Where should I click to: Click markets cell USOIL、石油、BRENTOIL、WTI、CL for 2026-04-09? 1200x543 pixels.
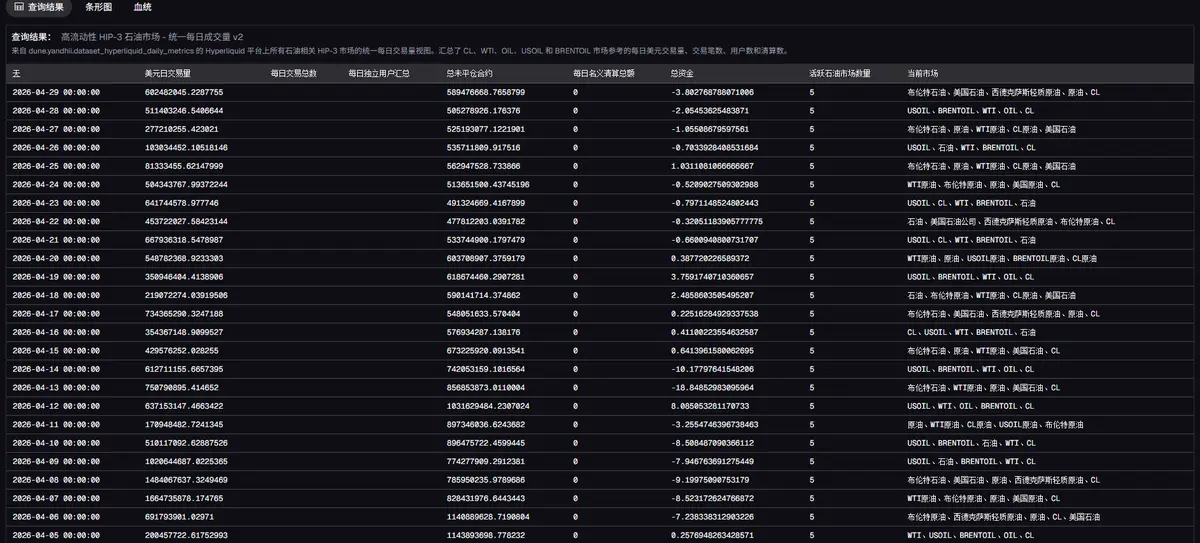pyautogui.click(x=971, y=461)
